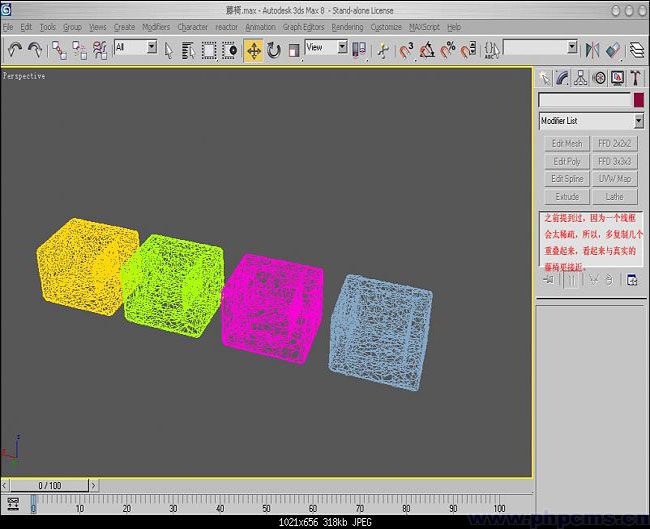
Task: Select the magenta wireframe cube
Action: 272,309
